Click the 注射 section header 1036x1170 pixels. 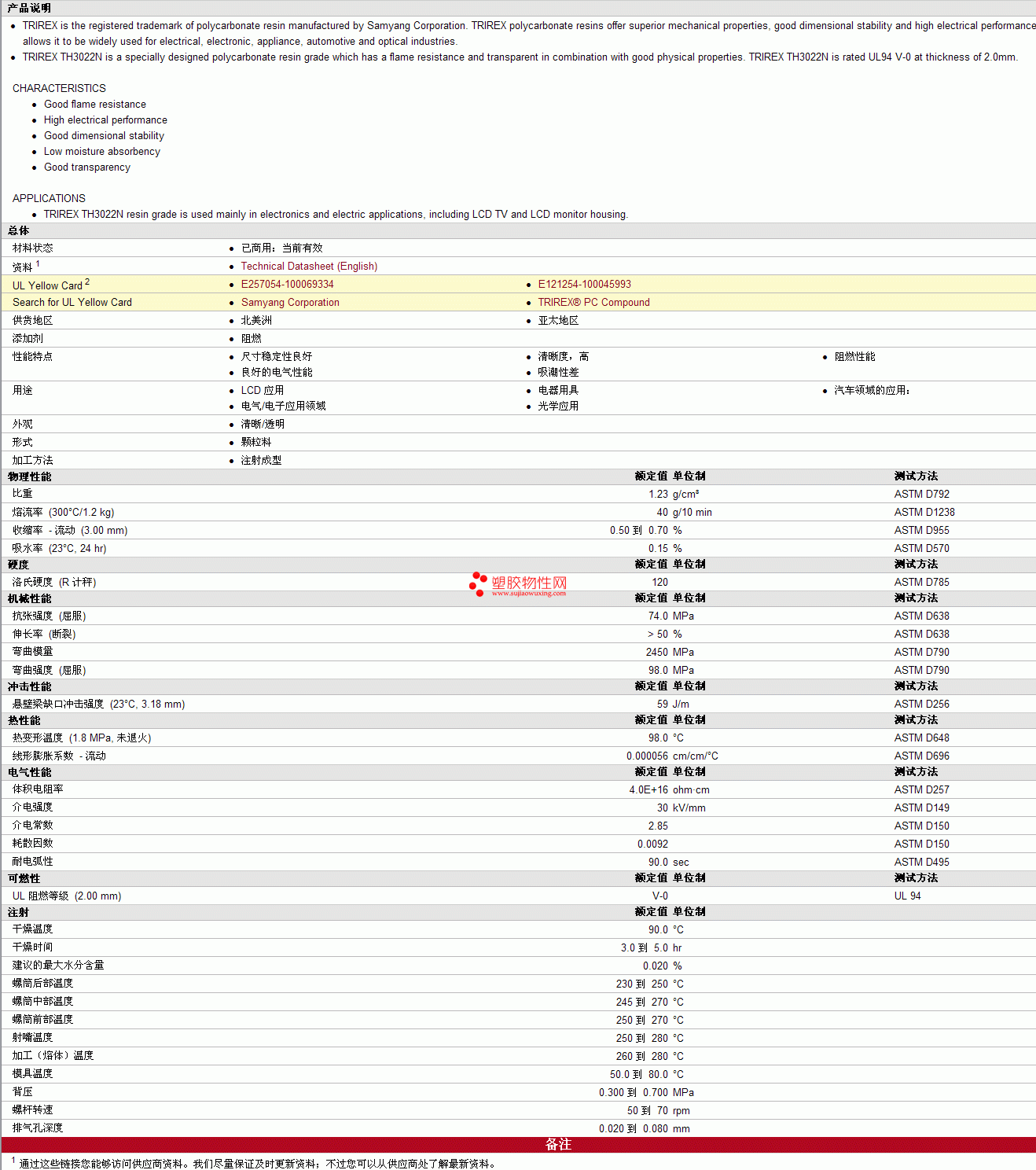tap(18, 913)
